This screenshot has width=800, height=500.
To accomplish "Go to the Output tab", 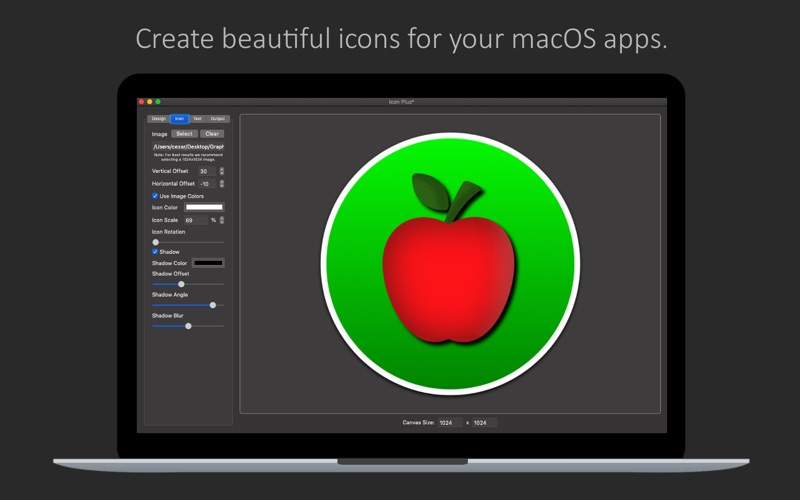I will (x=218, y=119).
